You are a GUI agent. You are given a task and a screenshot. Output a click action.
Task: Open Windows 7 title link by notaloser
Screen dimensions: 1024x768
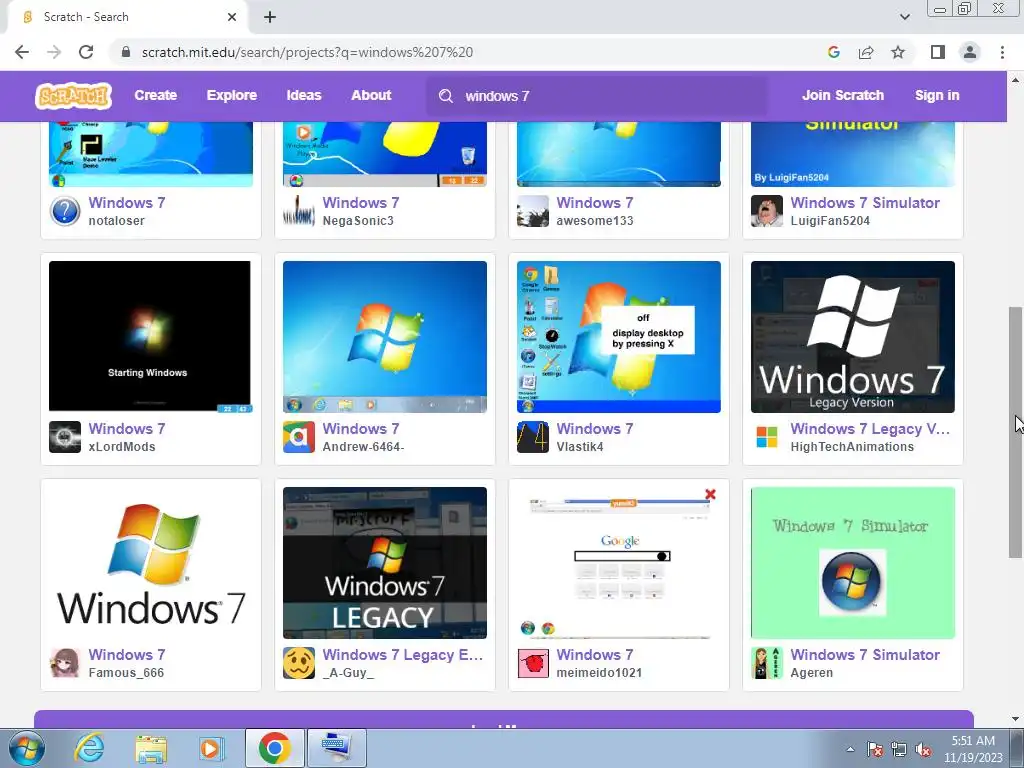tap(127, 203)
